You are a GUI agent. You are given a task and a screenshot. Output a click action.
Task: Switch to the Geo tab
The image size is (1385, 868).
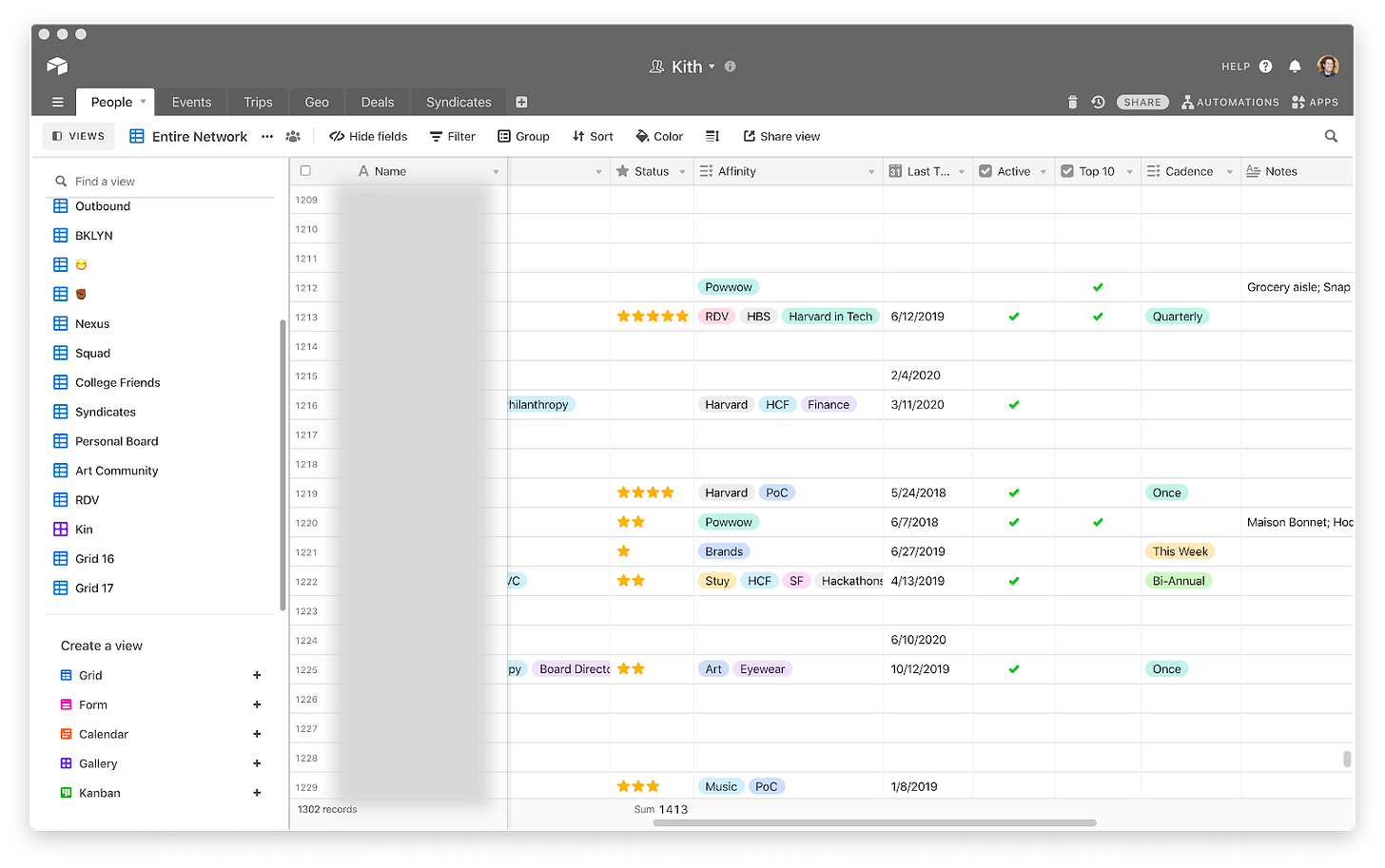[x=317, y=103]
